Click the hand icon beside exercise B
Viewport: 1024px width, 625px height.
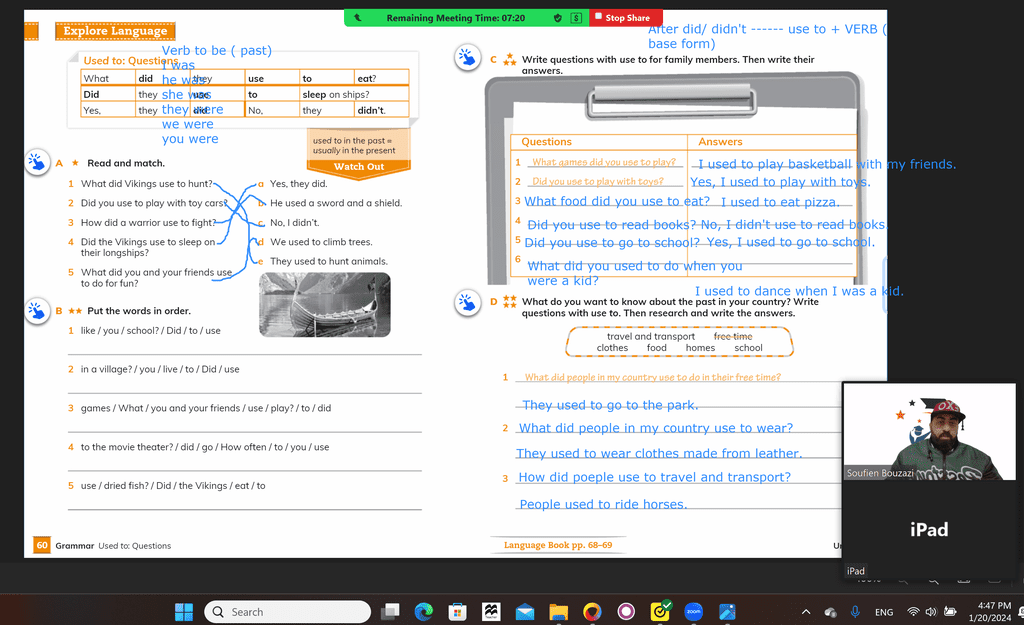pos(37,311)
